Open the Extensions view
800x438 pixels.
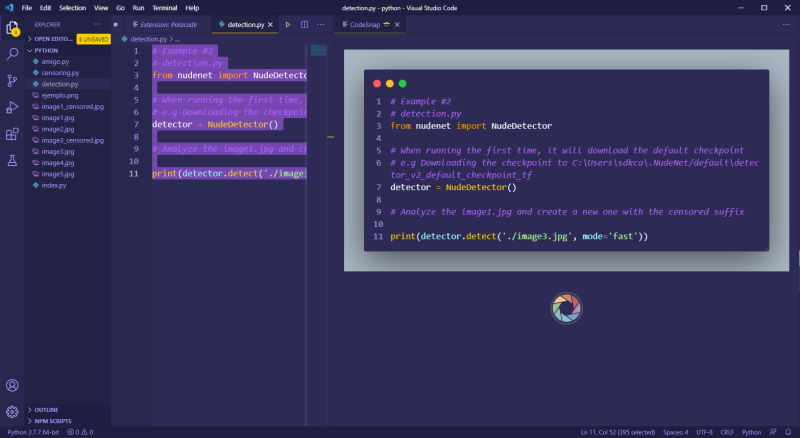pos(12,134)
